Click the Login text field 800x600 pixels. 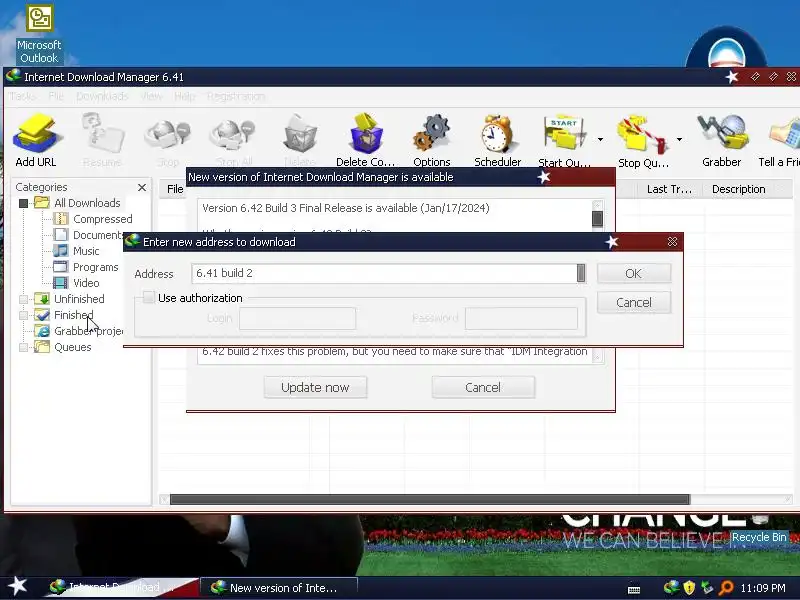point(297,318)
